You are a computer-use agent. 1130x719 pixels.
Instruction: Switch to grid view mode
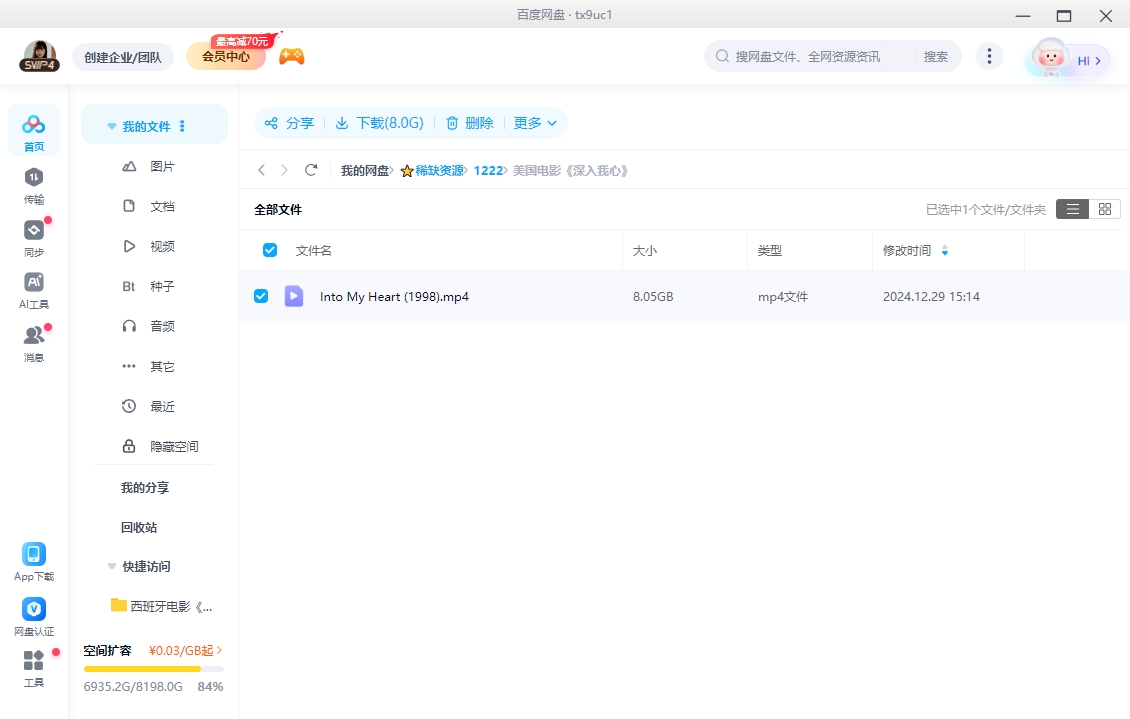[1104, 209]
